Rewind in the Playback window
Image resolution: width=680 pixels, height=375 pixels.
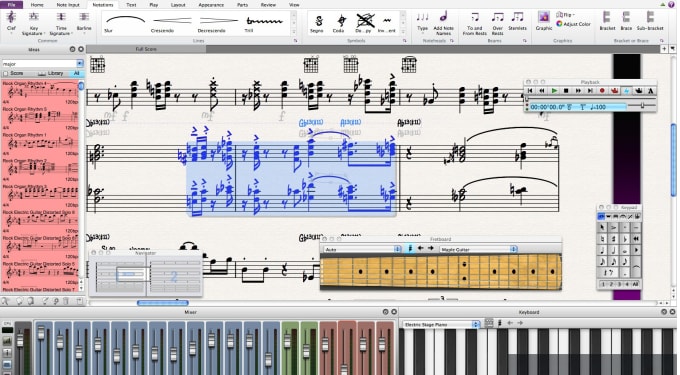(x=542, y=91)
